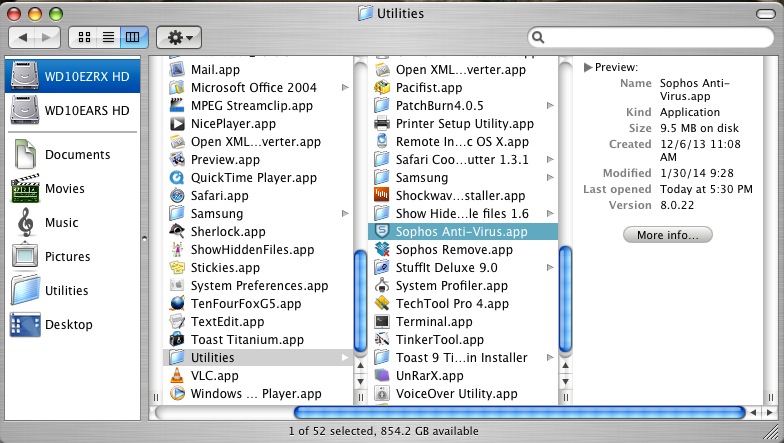Select WD10EARS HD drive icon in sidebar
The width and height of the screenshot is (784, 443).
tap(24, 110)
